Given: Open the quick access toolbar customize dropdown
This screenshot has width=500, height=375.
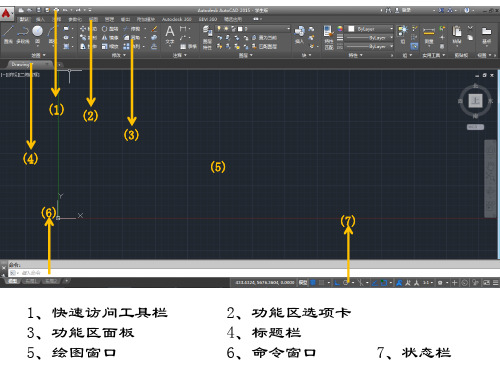Looking at the screenshot, I should tap(90, 10).
